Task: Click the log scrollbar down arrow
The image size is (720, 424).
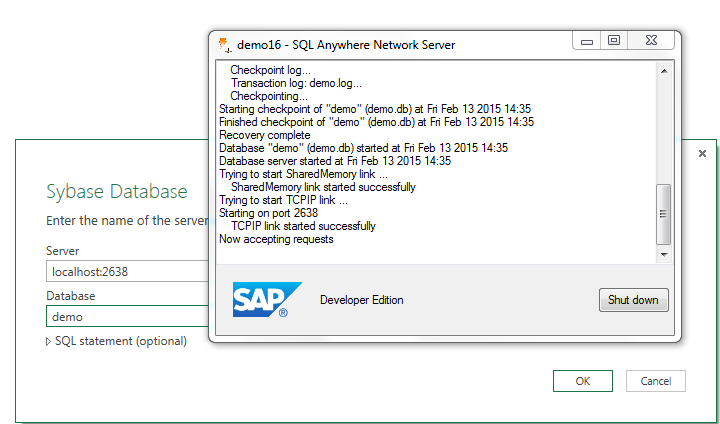Action: pyautogui.click(x=663, y=254)
